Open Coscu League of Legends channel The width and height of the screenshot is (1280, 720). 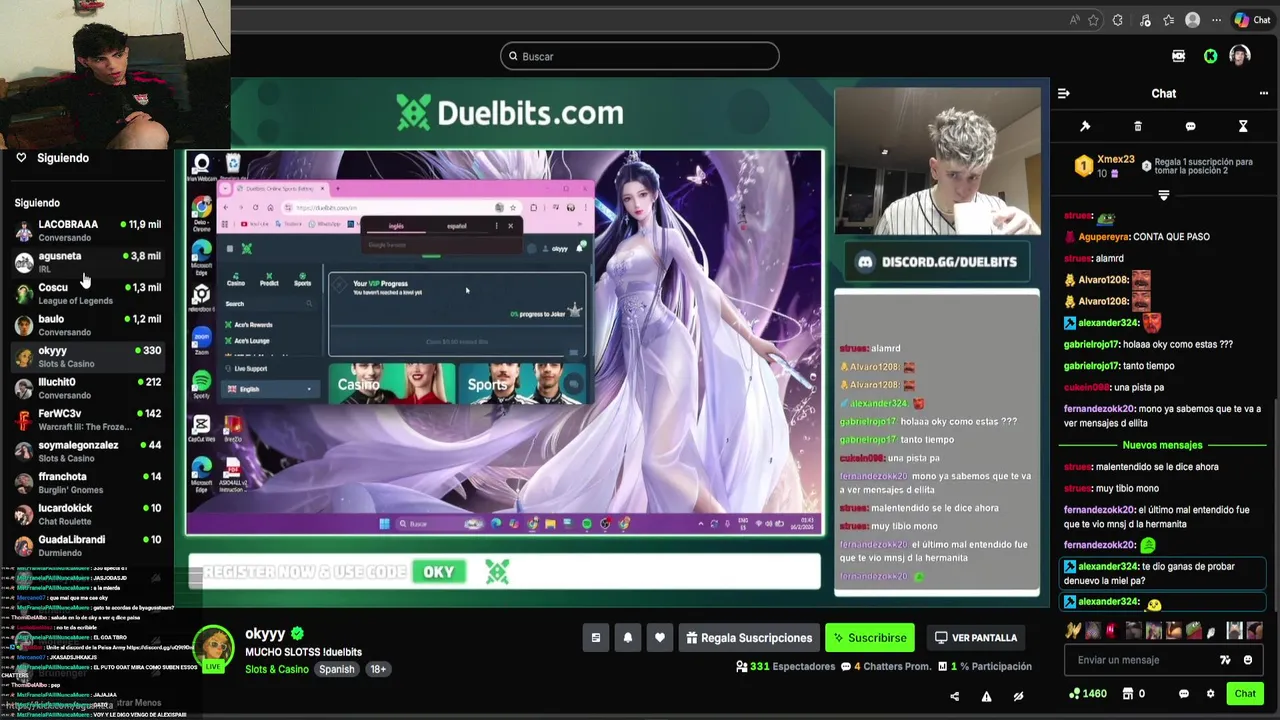coord(88,293)
